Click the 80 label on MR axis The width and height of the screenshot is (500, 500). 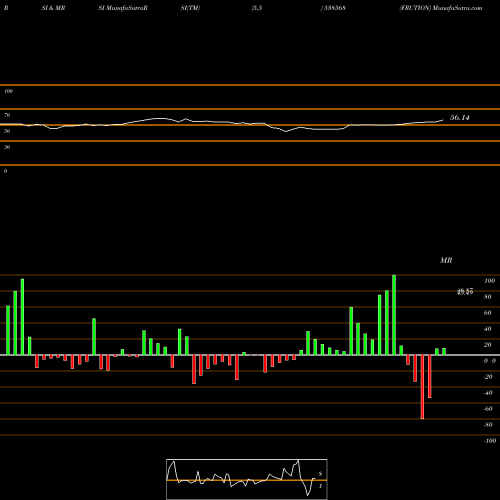488,297
